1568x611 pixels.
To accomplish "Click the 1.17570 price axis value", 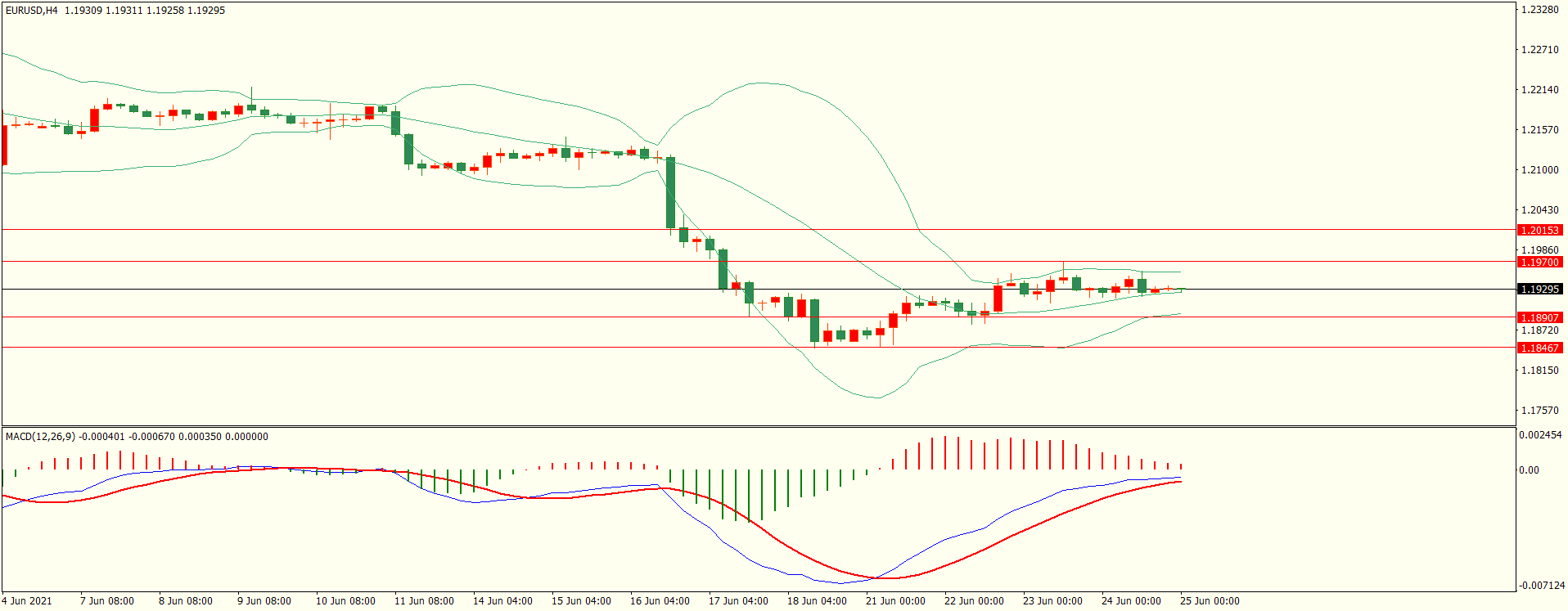I will point(1539,411).
